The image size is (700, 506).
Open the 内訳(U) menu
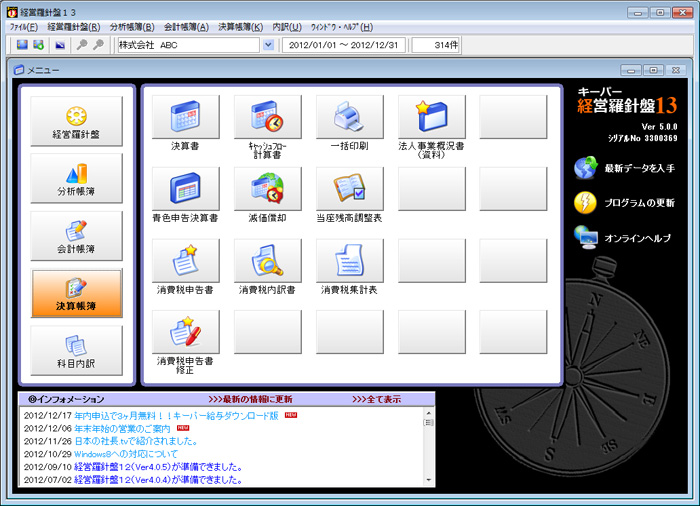[x=287, y=27]
